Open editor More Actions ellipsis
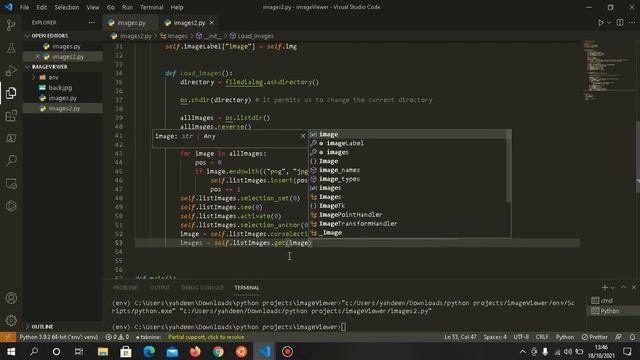The image size is (640, 360). coord(631,23)
